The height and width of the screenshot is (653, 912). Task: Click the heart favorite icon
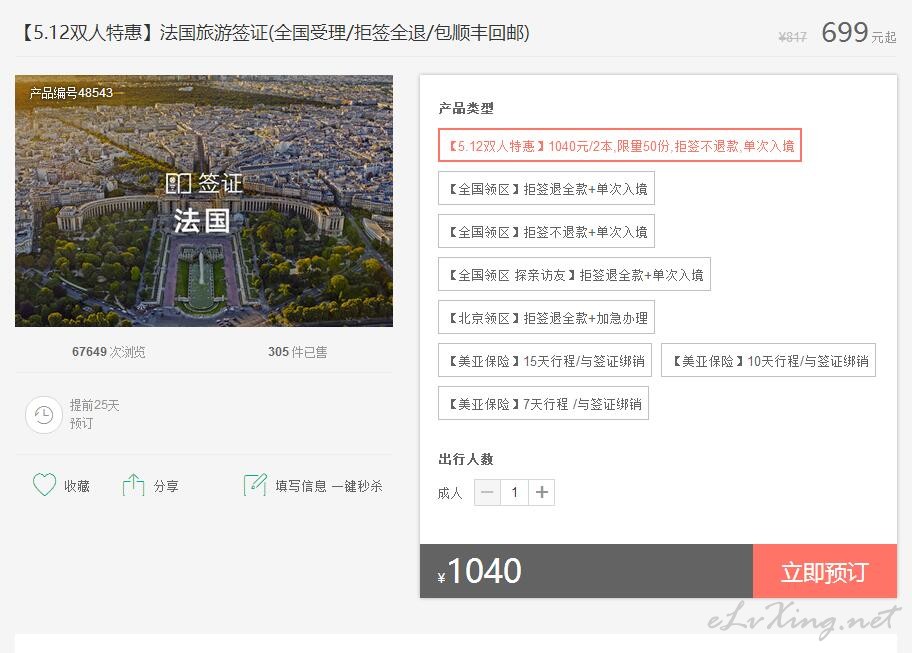click(x=44, y=485)
